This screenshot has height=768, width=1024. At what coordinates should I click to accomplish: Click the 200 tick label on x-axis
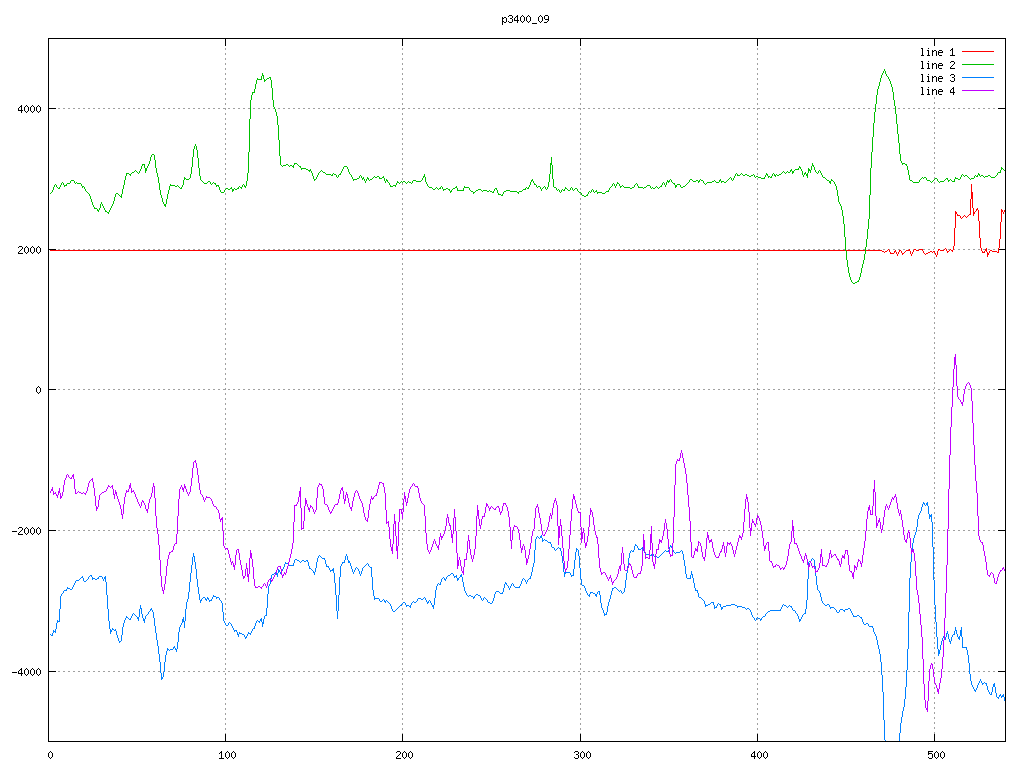click(403, 755)
